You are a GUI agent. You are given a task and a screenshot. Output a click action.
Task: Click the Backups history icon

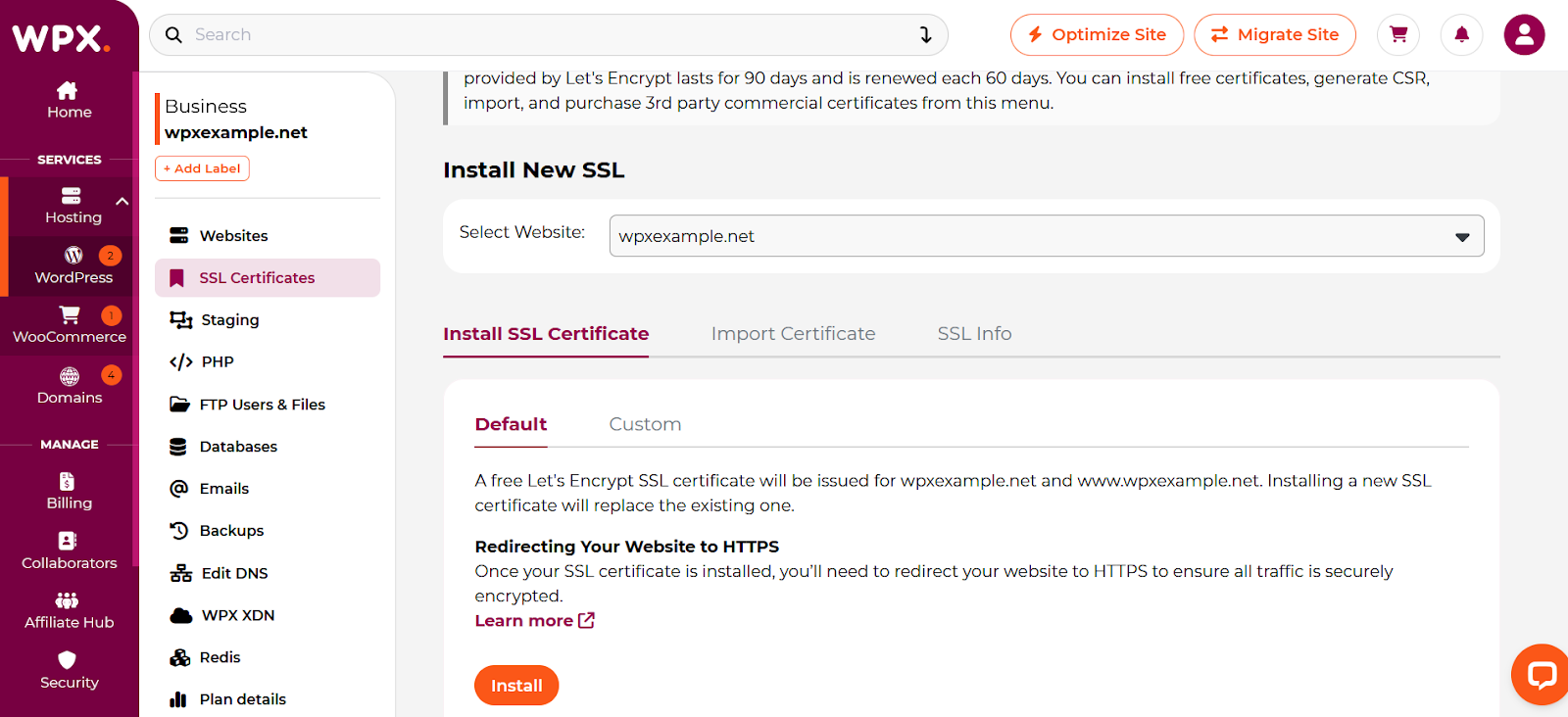pos(178,531)
